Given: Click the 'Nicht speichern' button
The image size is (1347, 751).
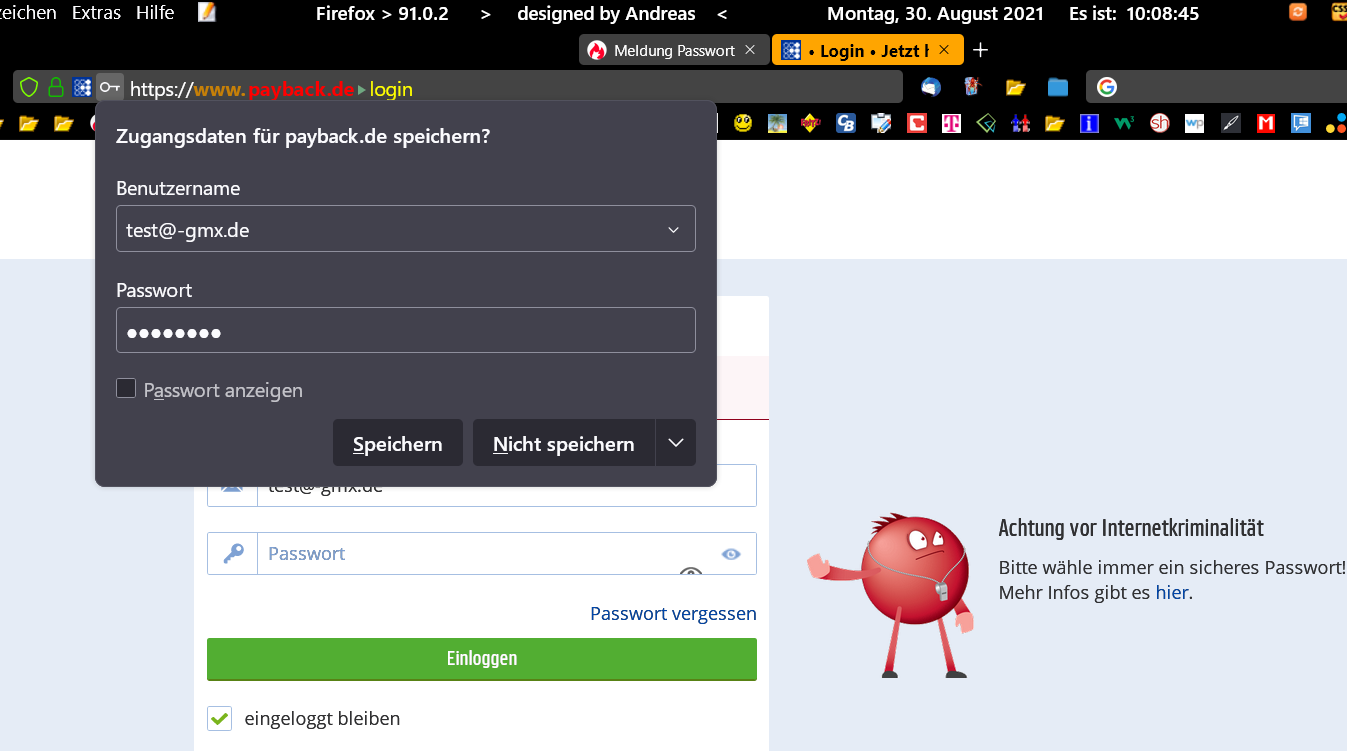Looking at the screenshot, I should tap(564, 443).
